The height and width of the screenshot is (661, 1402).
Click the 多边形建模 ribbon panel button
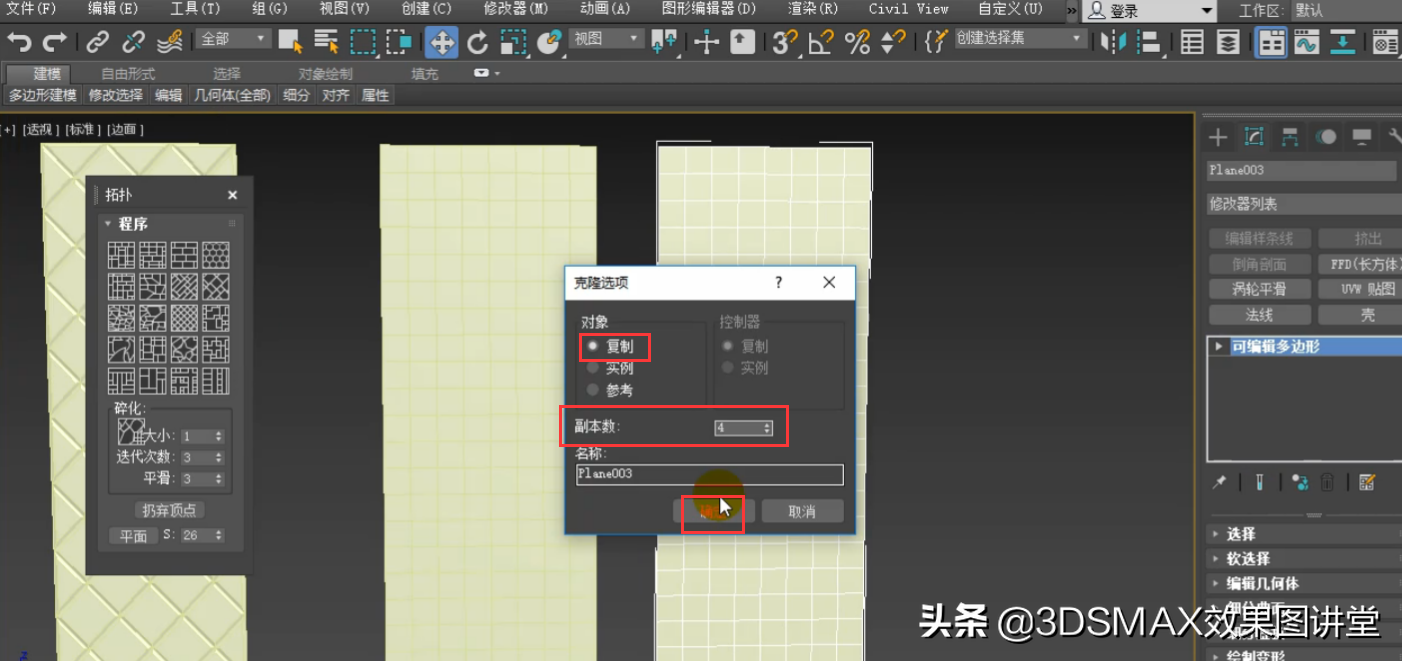click(43, 95)
